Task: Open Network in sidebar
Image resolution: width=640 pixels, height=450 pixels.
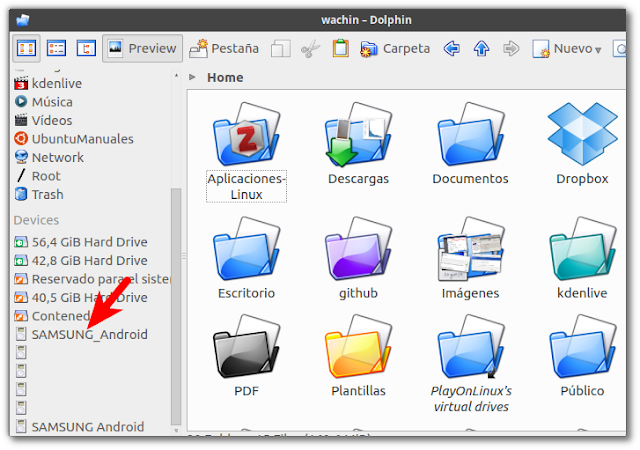Action: pos(49,158)
